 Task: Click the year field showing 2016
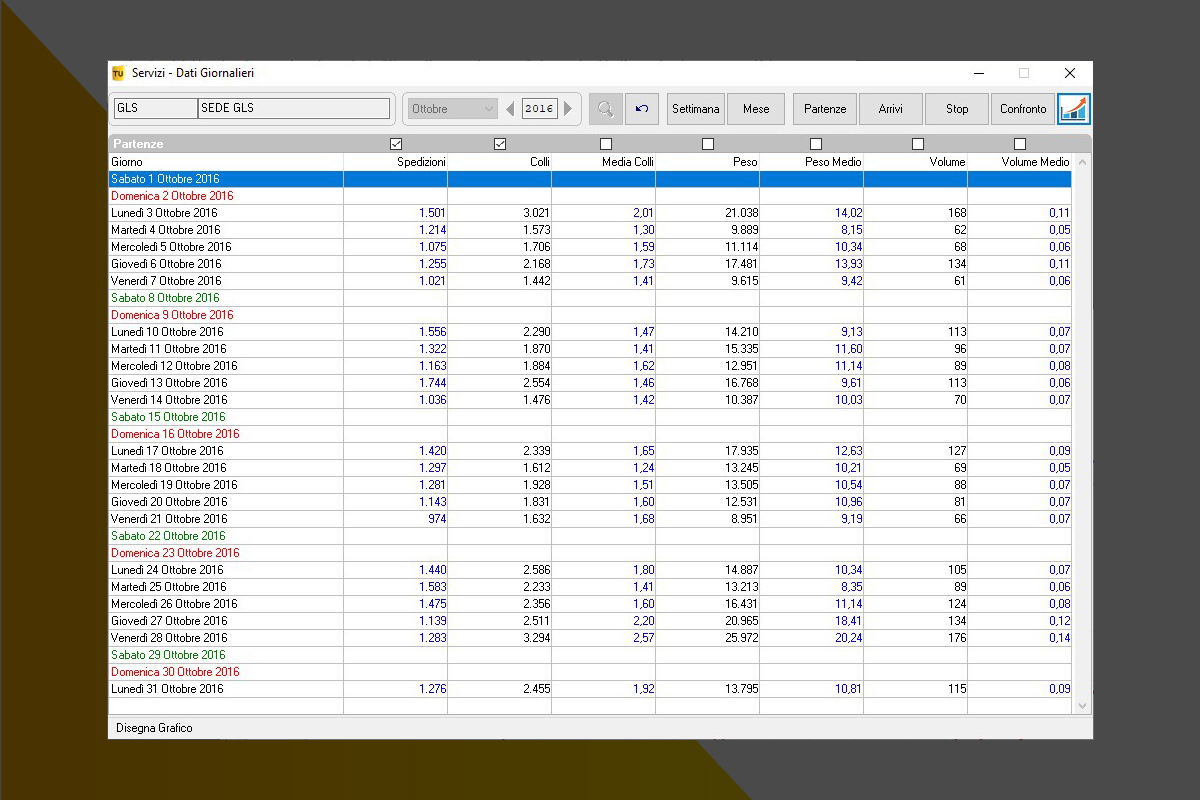pos(539,109)
